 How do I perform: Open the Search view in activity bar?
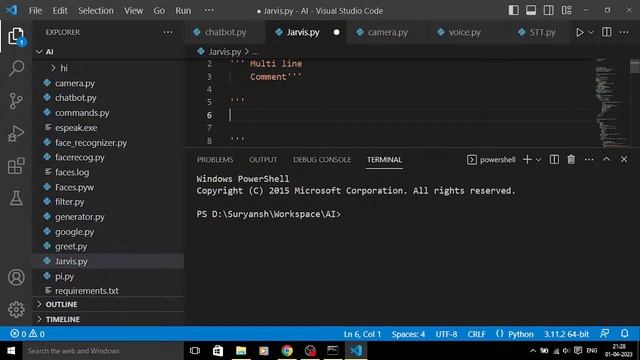point(16,68)
